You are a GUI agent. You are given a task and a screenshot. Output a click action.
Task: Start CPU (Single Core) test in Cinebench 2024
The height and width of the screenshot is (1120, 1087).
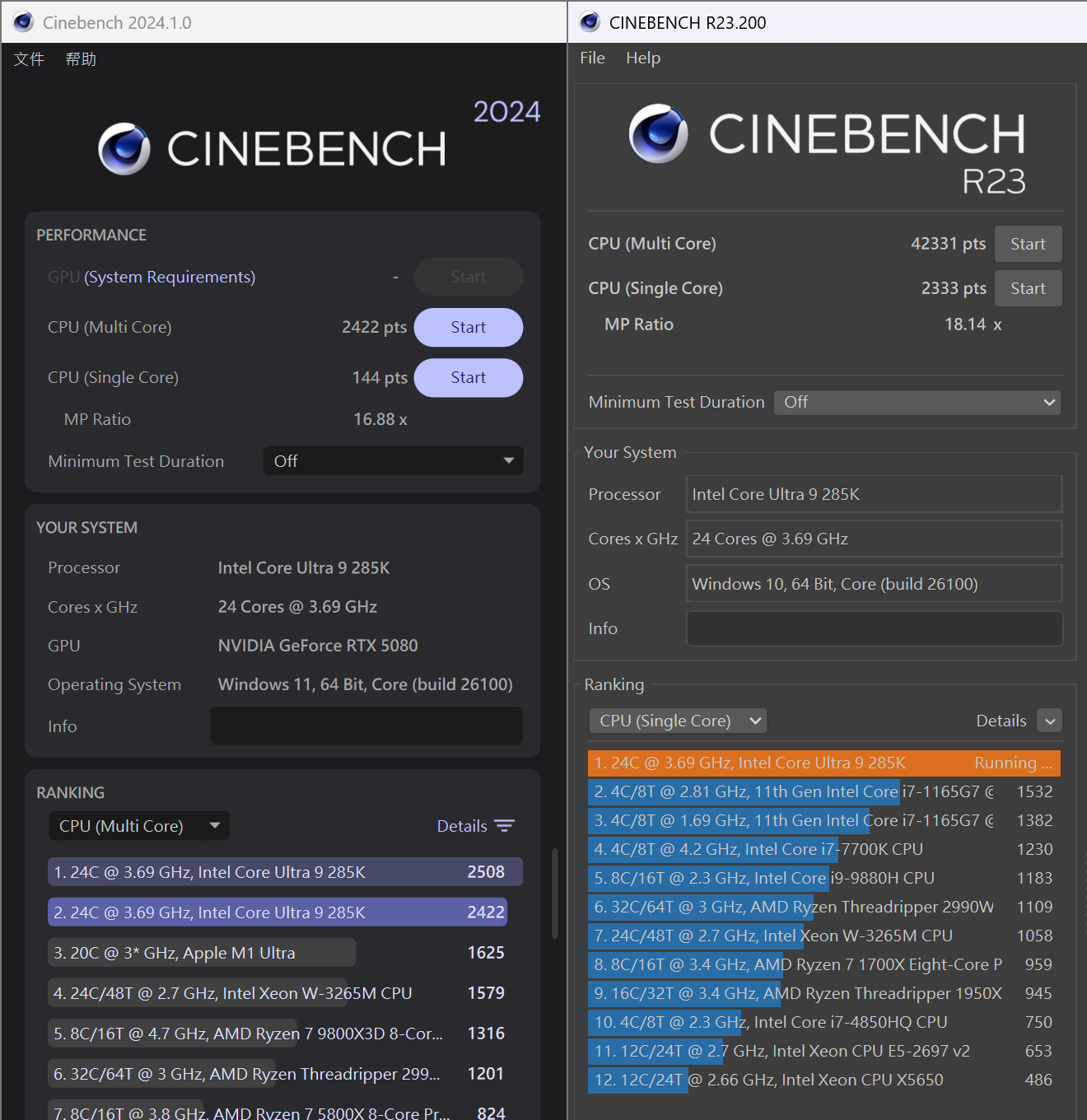pyautogui.click(x=468, y=378)
